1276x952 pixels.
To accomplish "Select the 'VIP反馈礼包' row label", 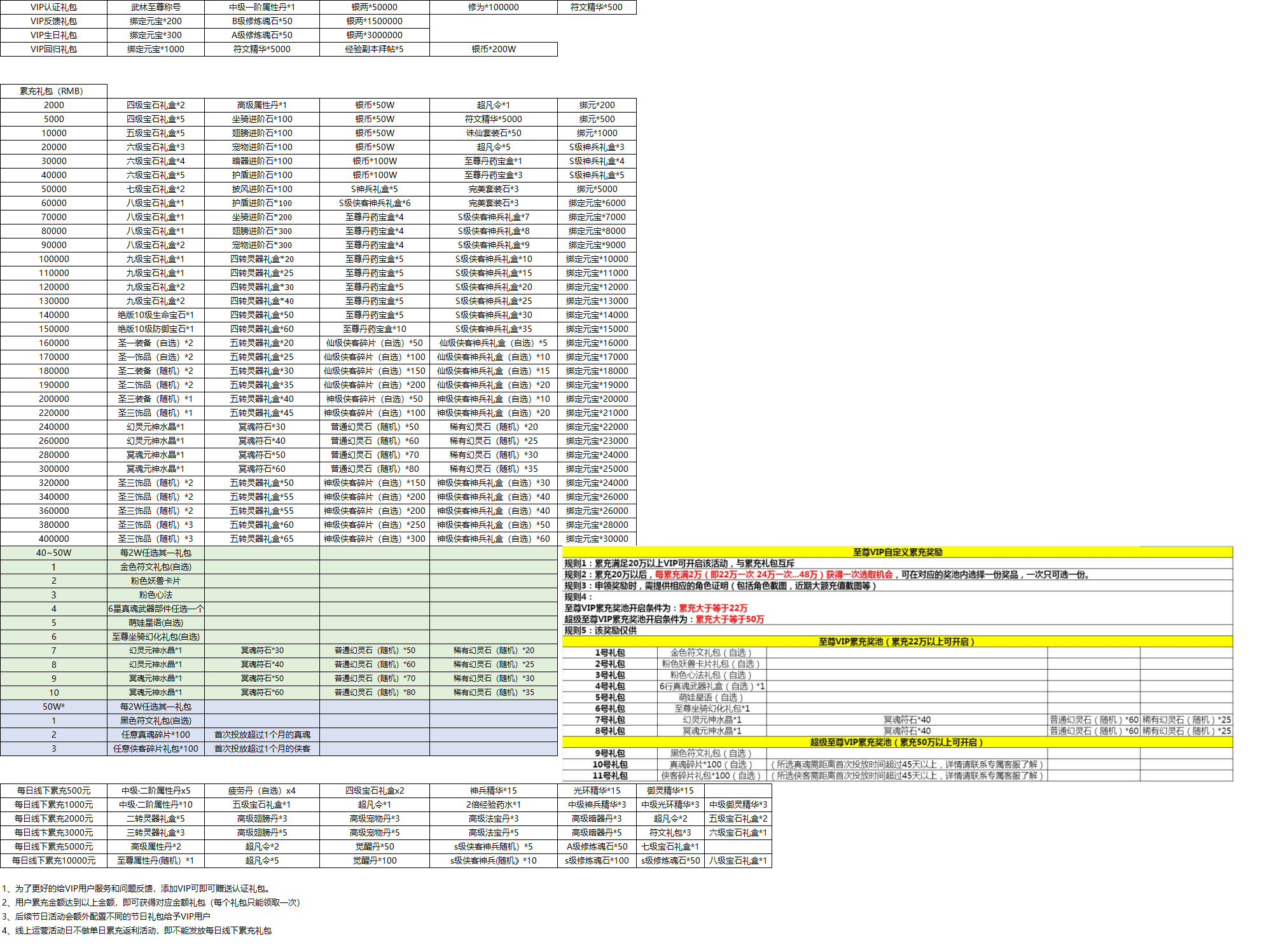I will click(x=53, y=21).
